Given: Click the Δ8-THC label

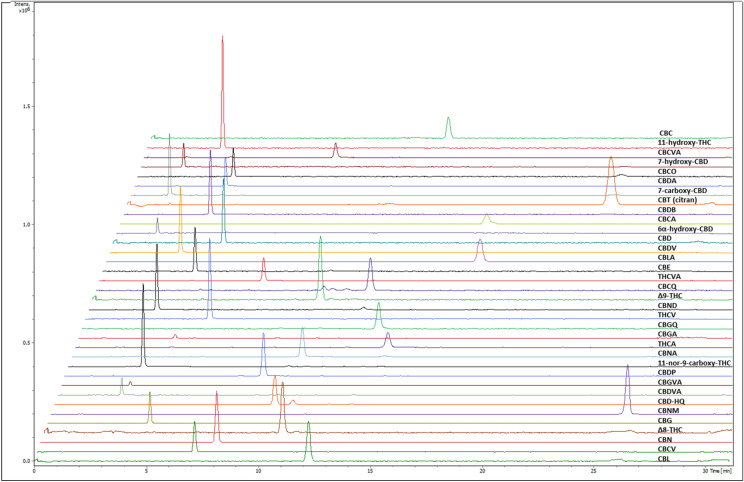Looking at the screenshot, I should pyautogui.click(x=670, y=430).
